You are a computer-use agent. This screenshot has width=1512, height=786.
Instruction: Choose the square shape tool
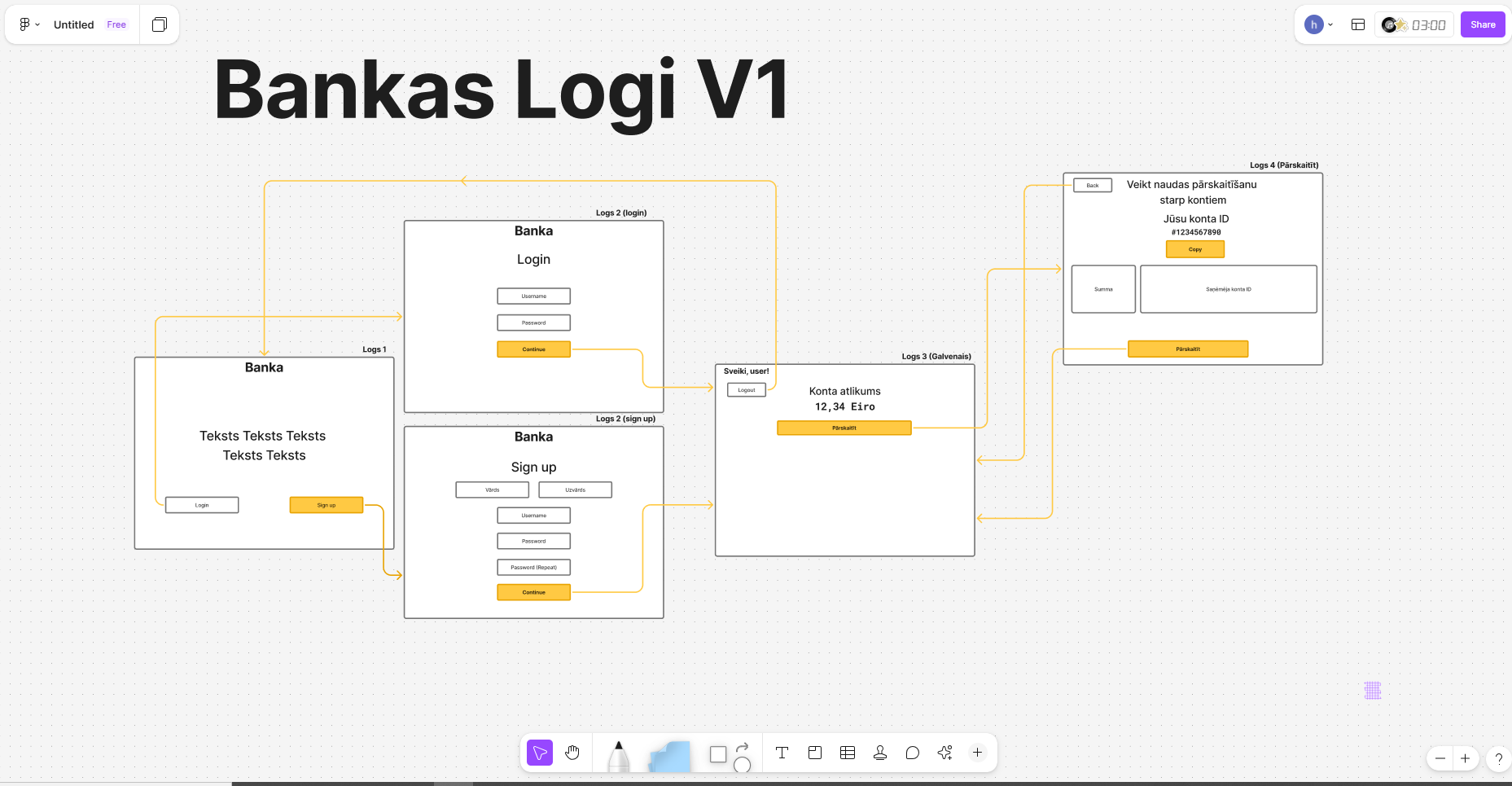[x=718, y=754]
